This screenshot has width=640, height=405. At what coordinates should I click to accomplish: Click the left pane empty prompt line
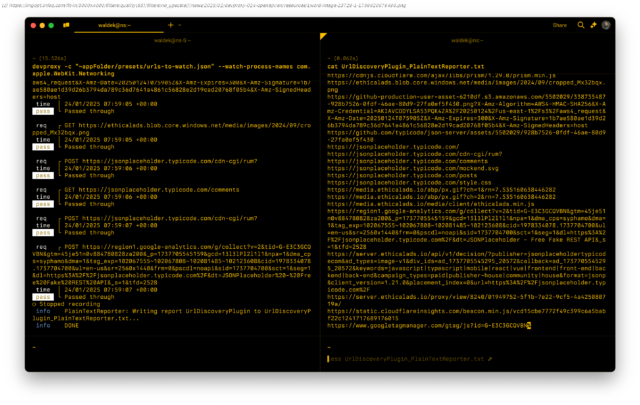pos(100,345)
